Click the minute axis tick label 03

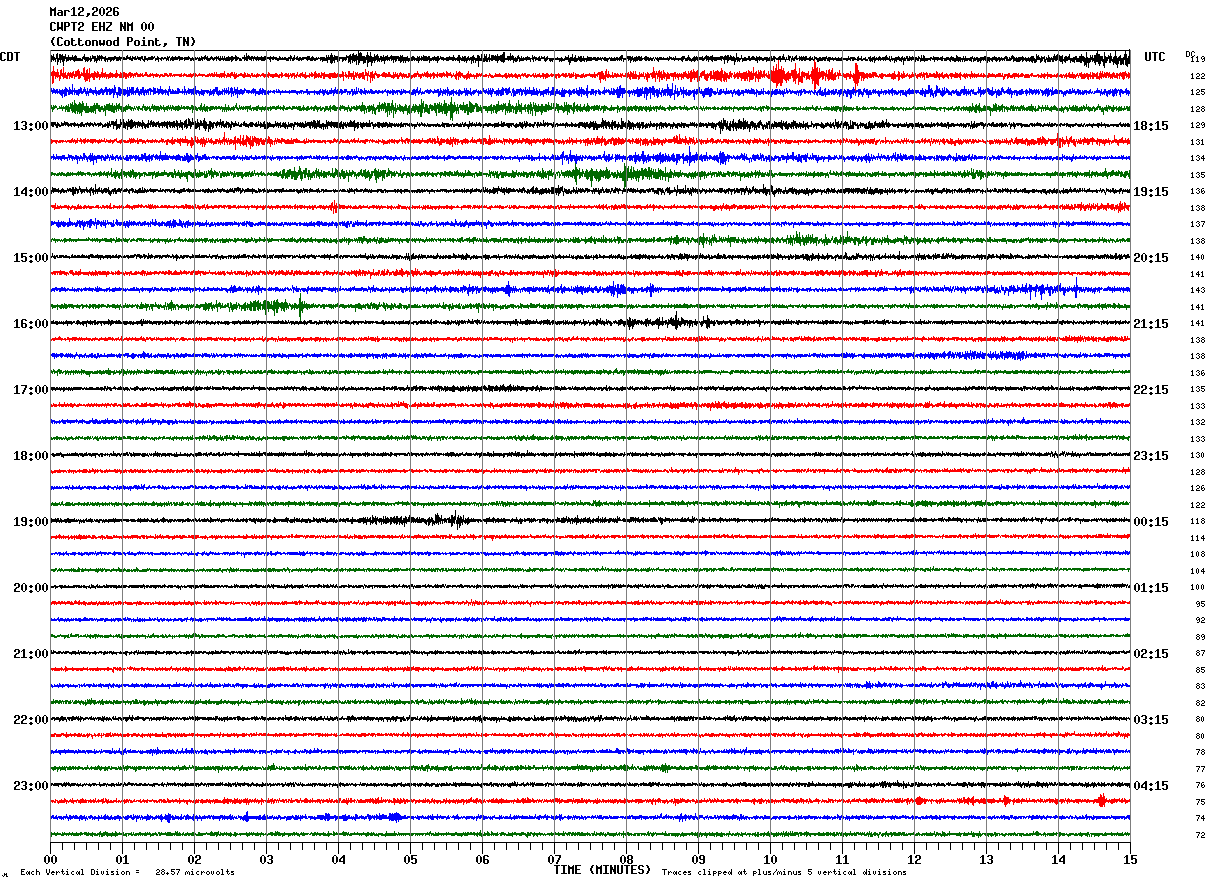click(266, 859)
